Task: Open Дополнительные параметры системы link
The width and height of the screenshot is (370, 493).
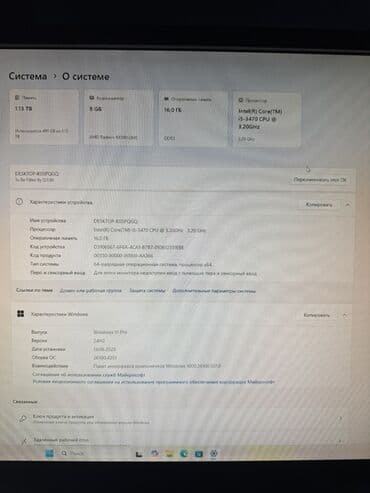Action: click(x=214, y=291)
